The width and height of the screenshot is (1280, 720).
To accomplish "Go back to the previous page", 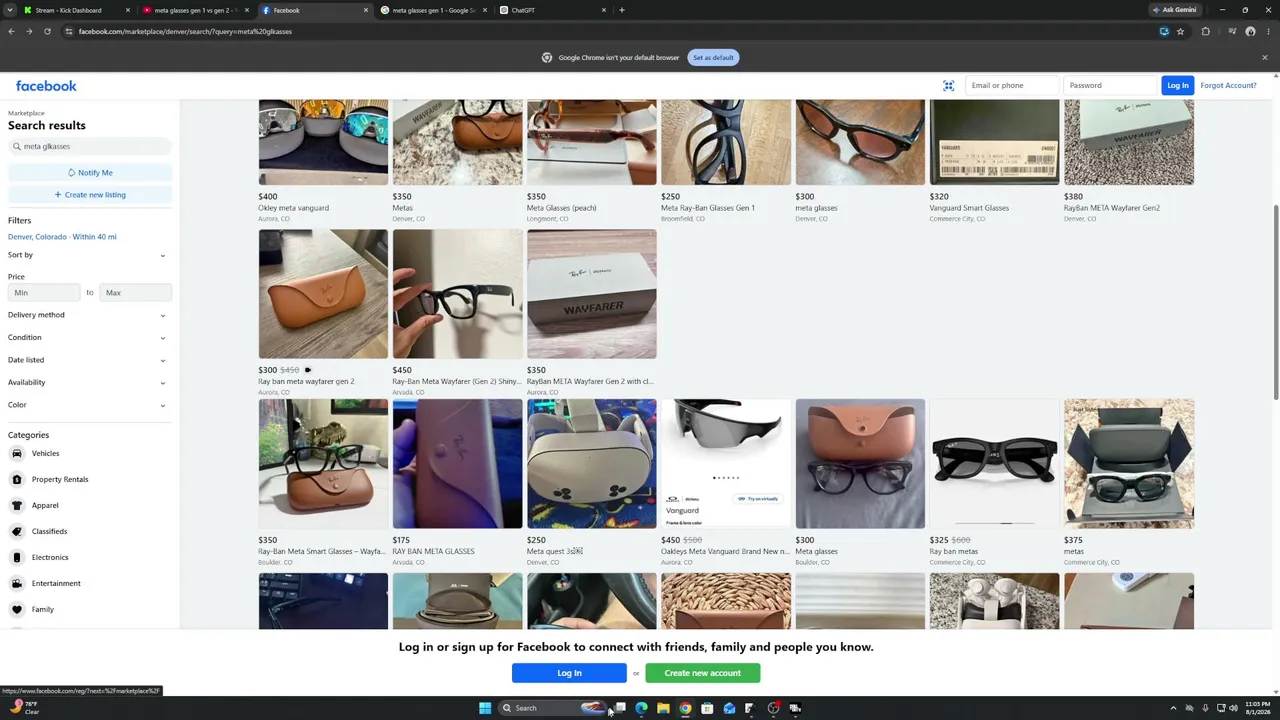I will 11,31.
